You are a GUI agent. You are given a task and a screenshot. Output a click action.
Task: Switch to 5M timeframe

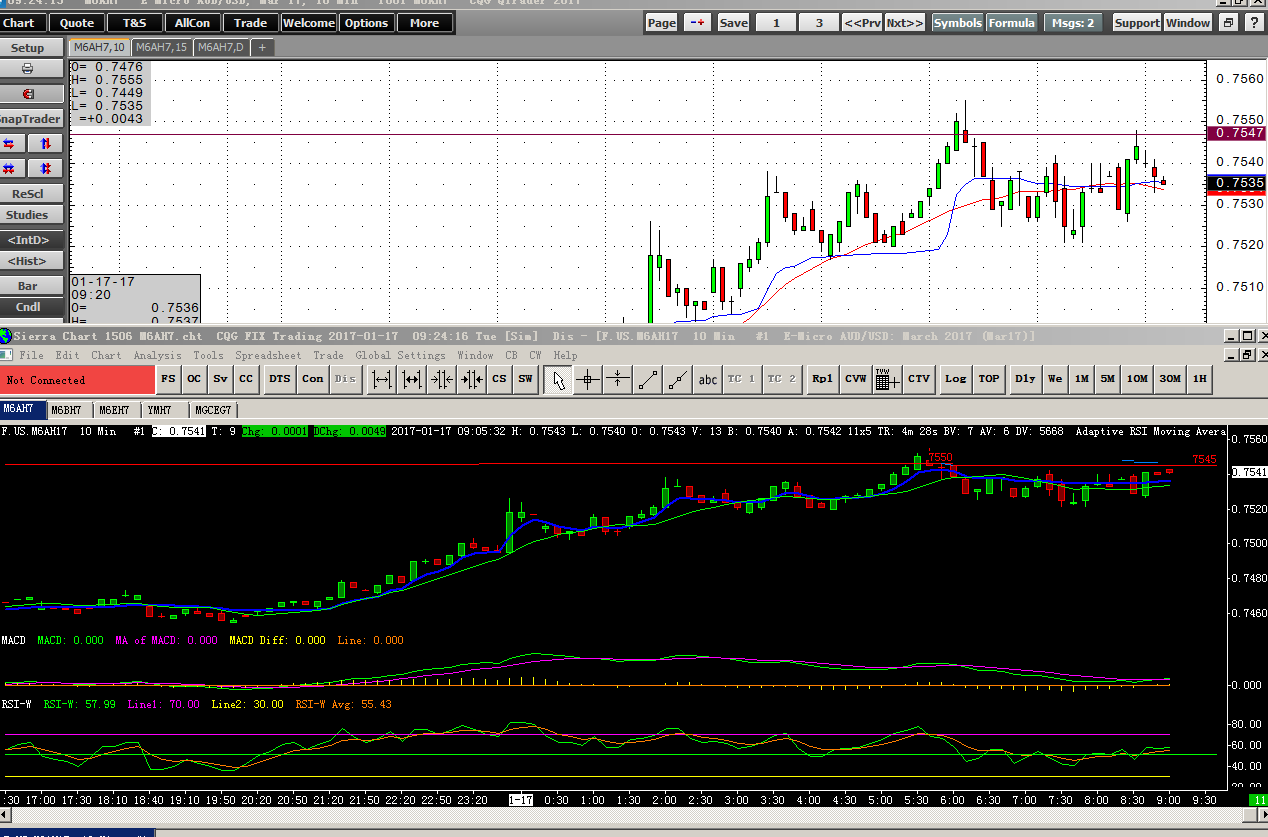[1108, 379]
